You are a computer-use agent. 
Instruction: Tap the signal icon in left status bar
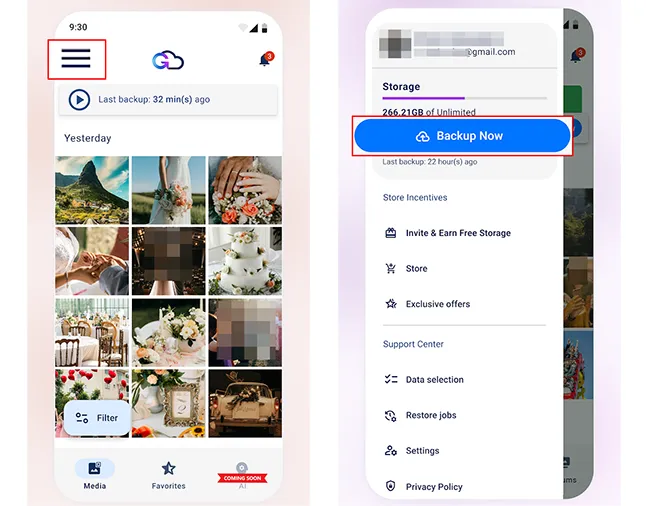(x=253, y=28)
